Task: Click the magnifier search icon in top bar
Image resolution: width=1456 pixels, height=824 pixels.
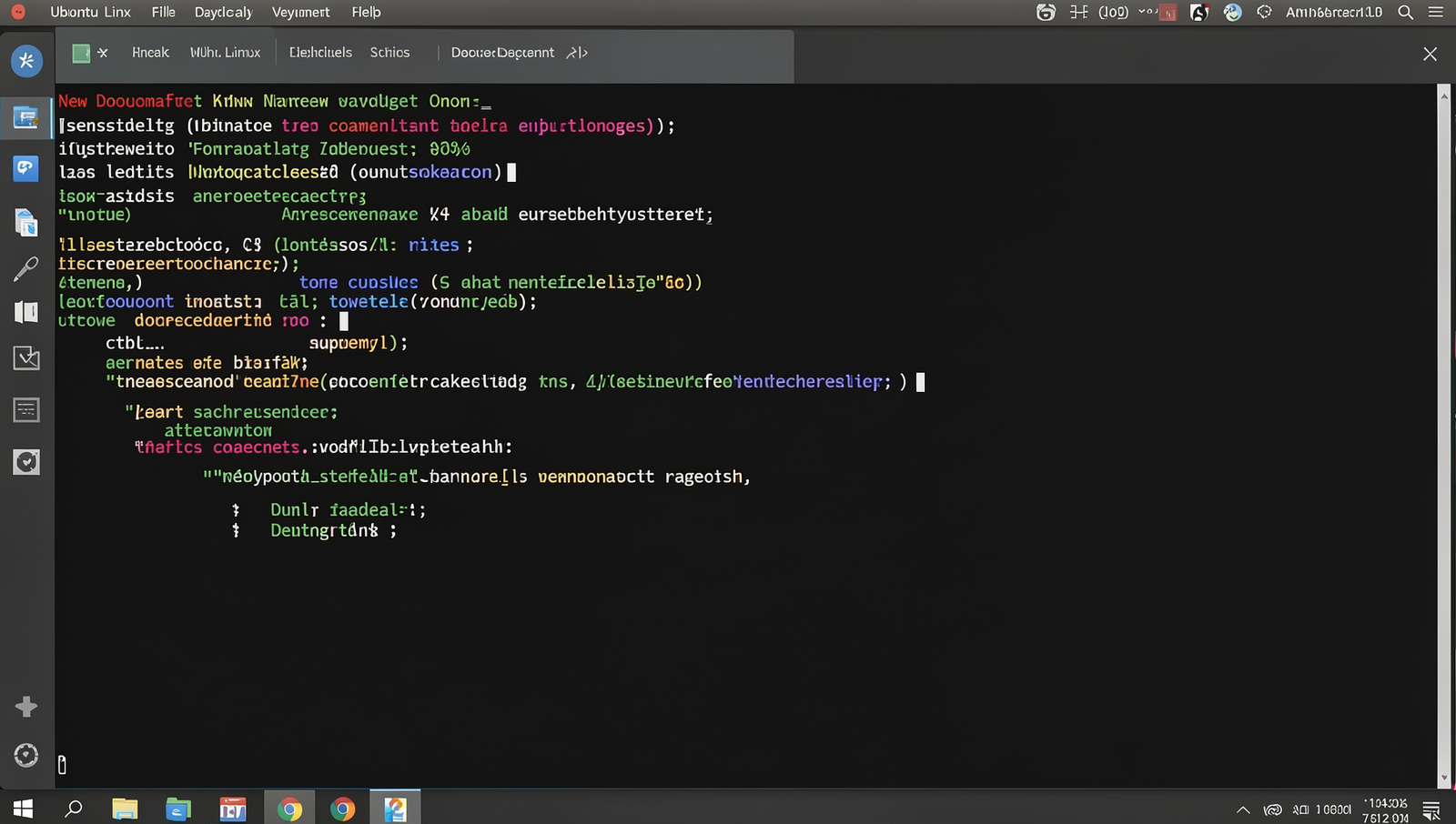Action: (1406, 12)
